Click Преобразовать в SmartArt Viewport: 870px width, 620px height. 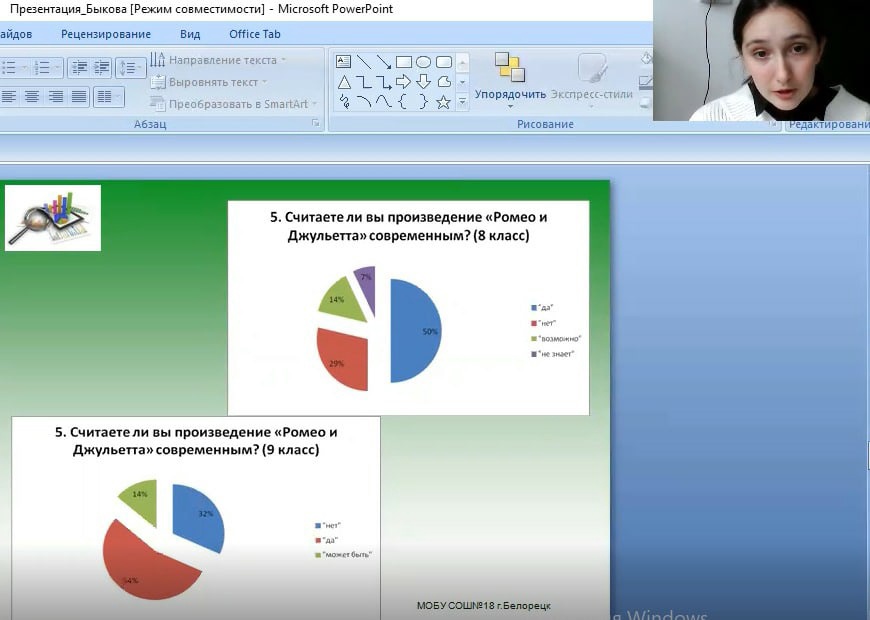[x=233, y=104]
